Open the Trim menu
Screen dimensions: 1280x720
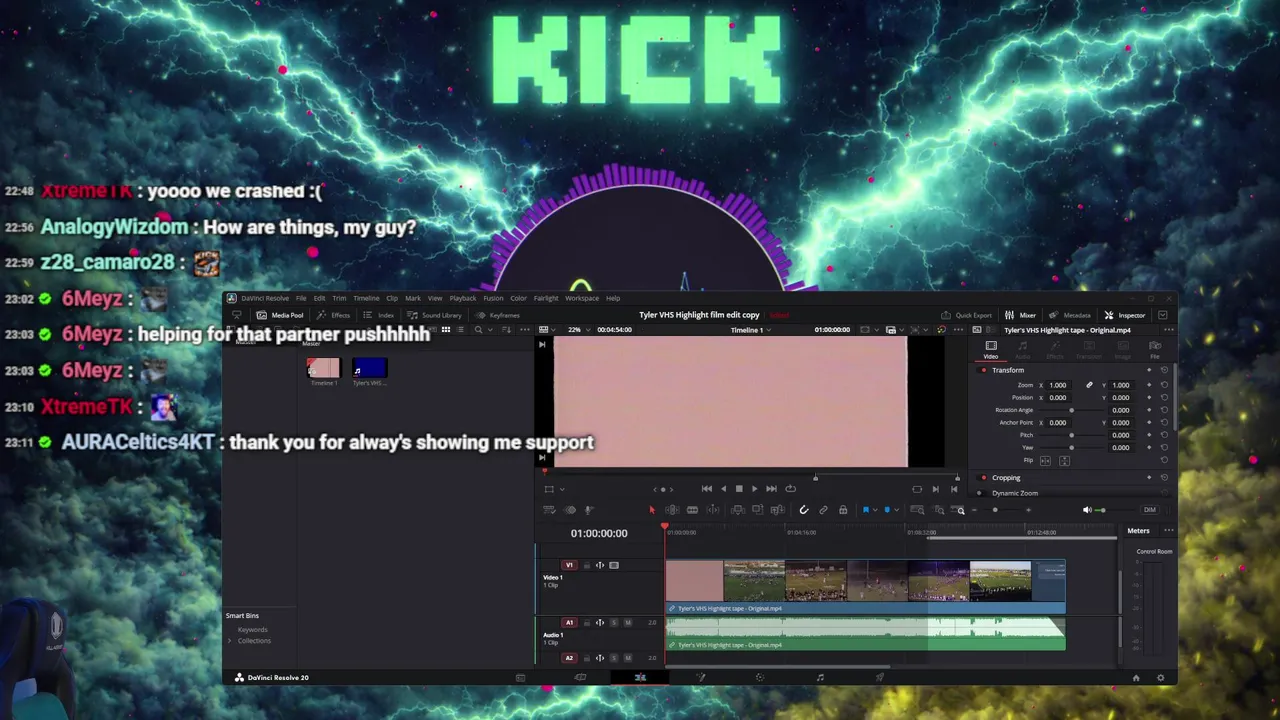coord(339,298)
